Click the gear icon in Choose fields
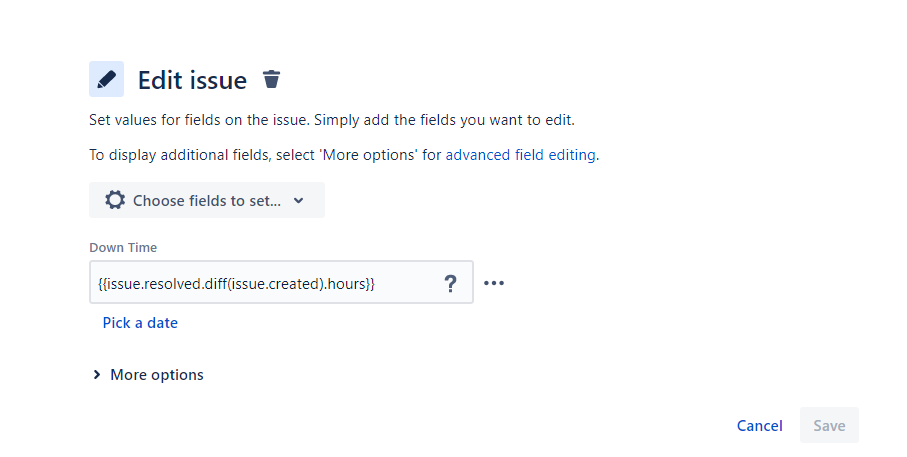Viewport: 907px width, 457px height. coord(115,200)
